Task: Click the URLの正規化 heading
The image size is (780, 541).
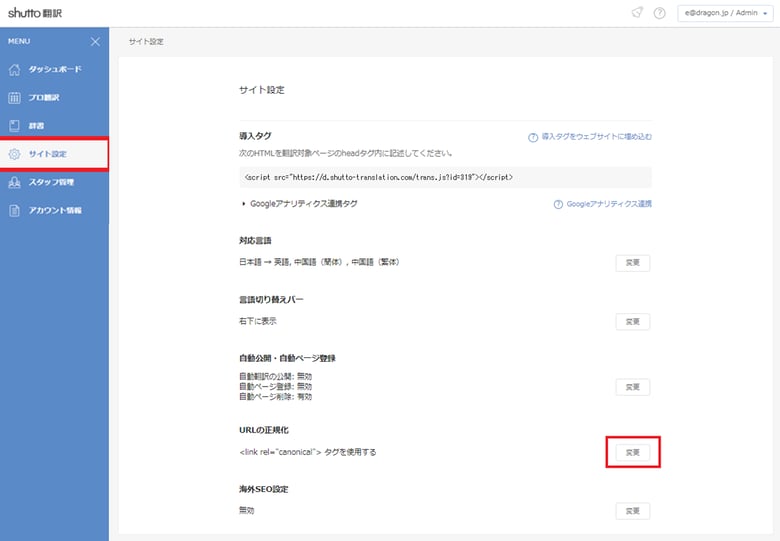Action: pyautogui.click(x=264, y=430)
